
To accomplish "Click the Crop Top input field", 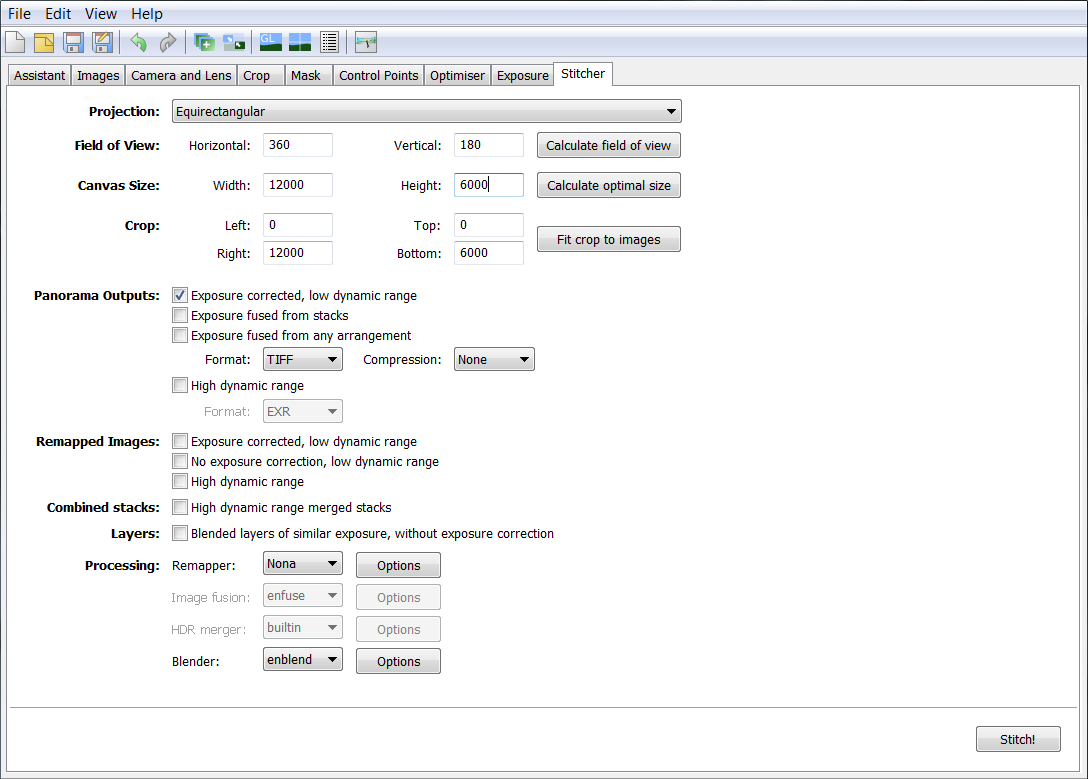I will [488, 225].
